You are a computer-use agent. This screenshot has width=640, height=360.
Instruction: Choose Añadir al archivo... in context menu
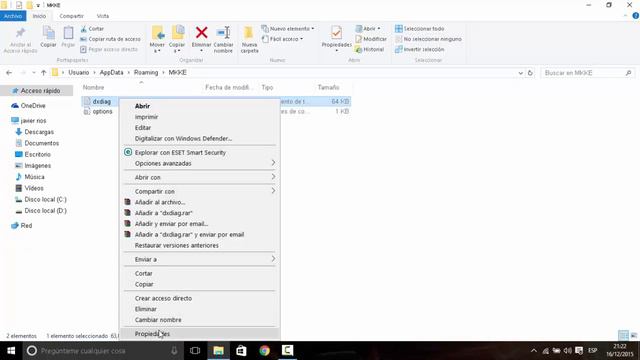[x=160, y=202]
